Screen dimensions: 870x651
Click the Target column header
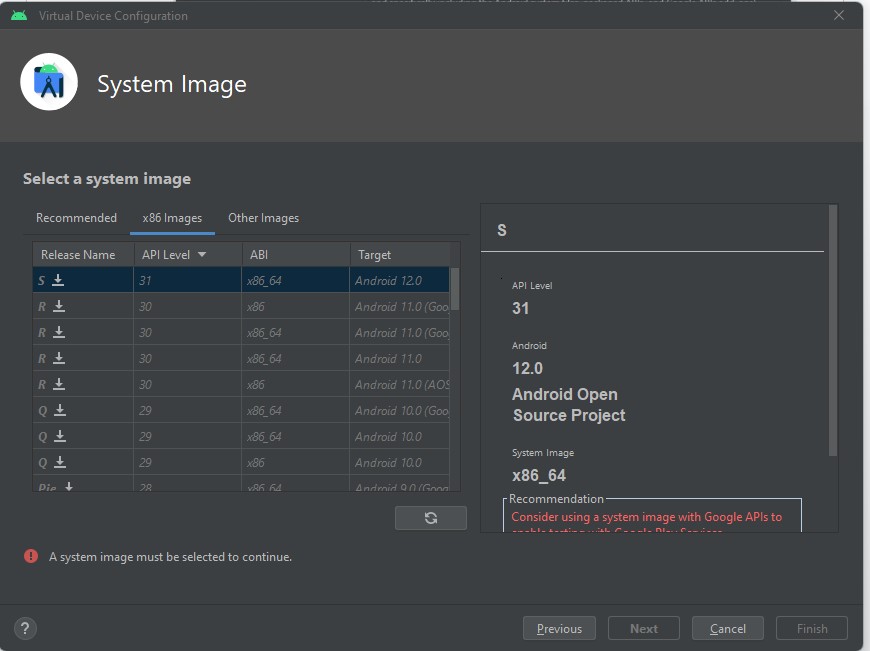pos(399,255)
